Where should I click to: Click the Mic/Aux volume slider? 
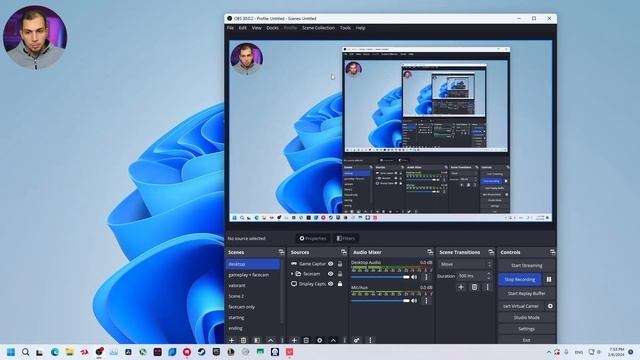tap(380, 301)
